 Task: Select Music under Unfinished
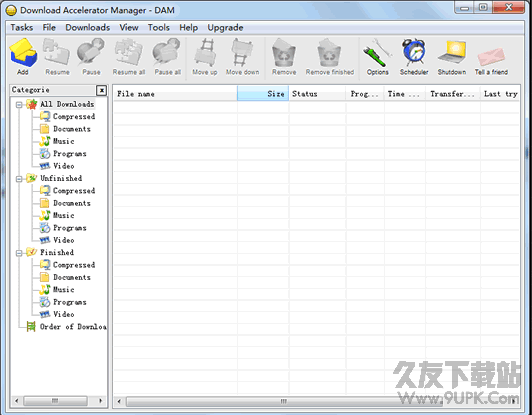coord(63,215)
